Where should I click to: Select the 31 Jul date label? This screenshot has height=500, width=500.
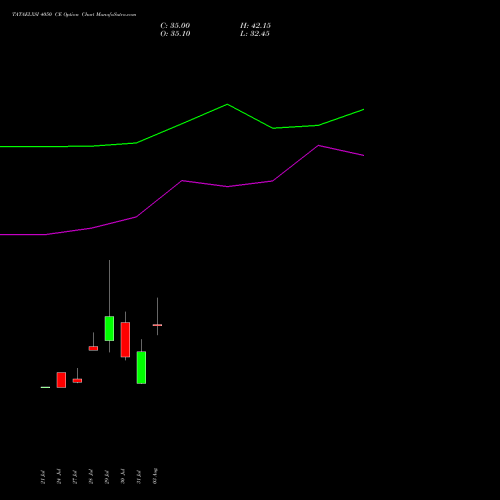pyautogui.click(x=139, y=477)
